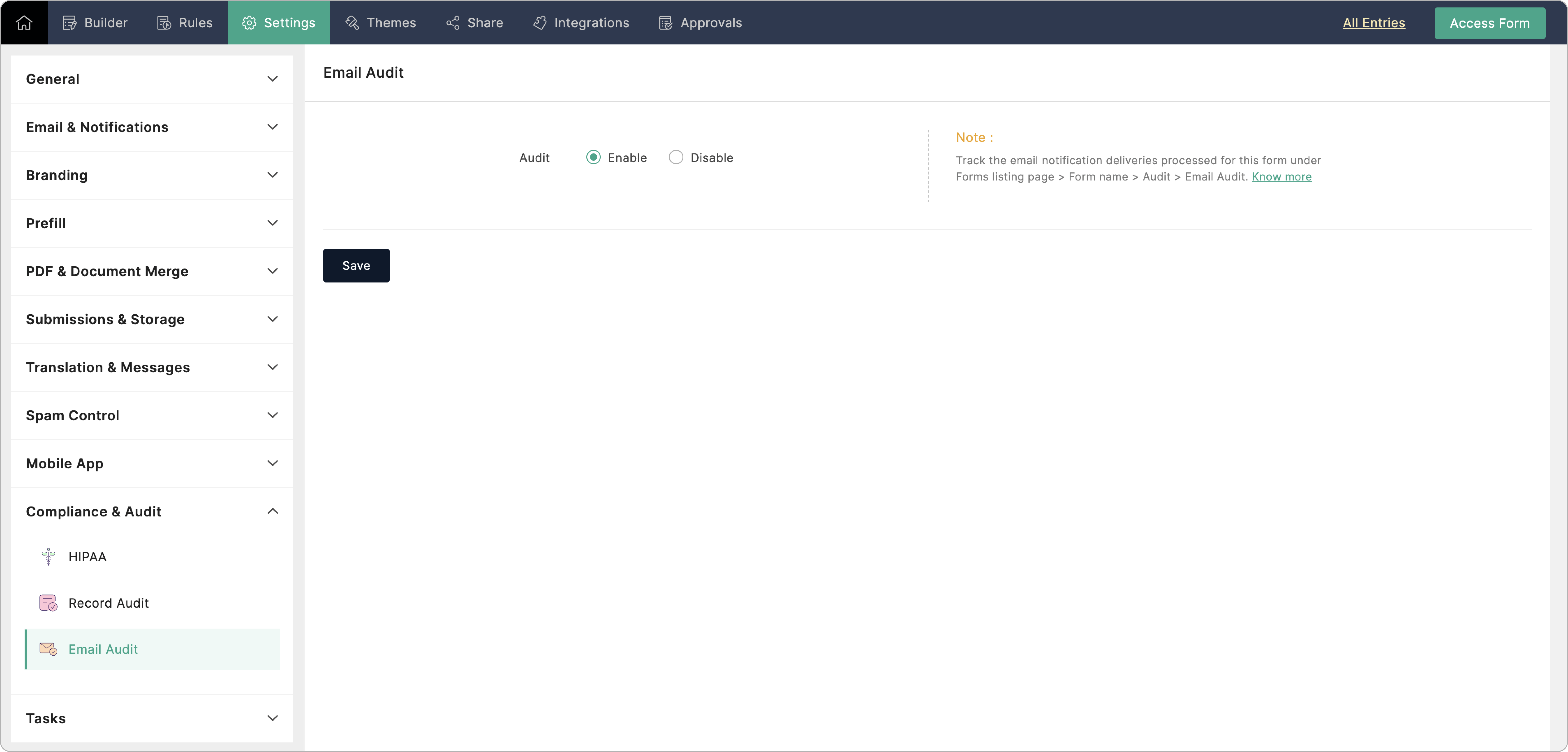Screen dimensions: 1568x752
Task: Click the Mobile App heading
Action: [65, 464]
